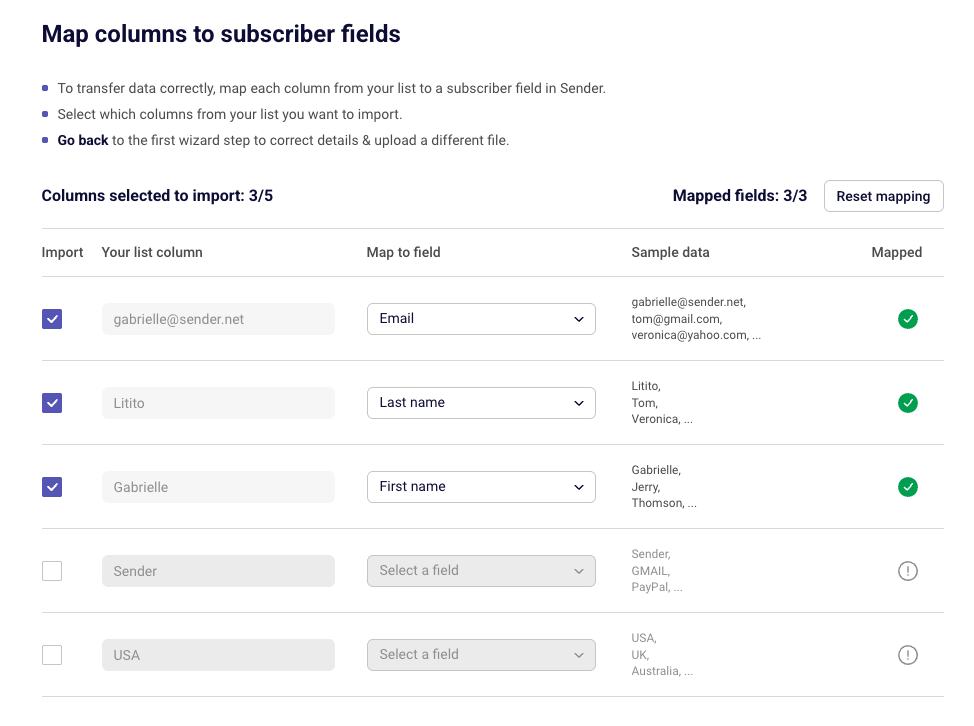Enable import checkbox for Sender column
The width and height of the screenshot is (974, 726).
click(52, 571)
